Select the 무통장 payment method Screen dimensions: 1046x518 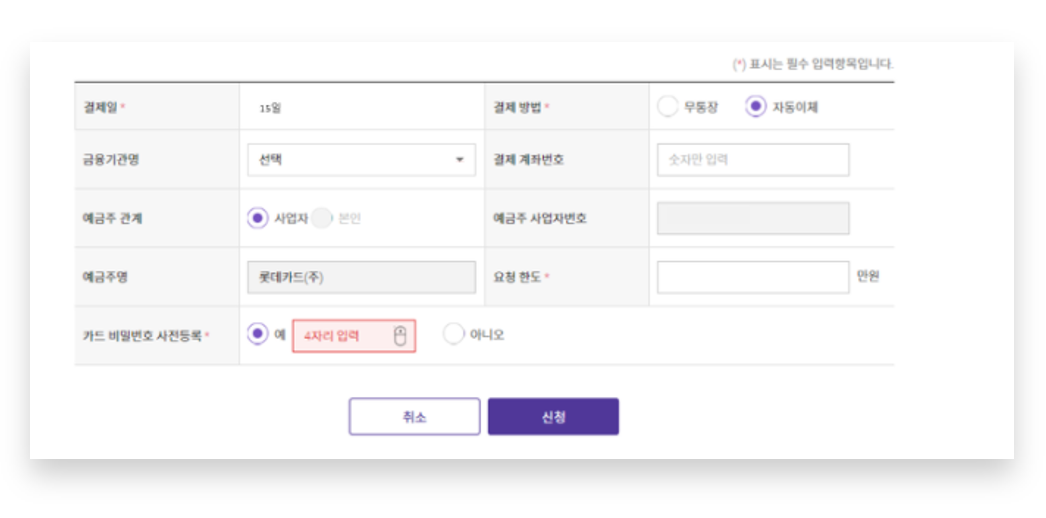668,107
